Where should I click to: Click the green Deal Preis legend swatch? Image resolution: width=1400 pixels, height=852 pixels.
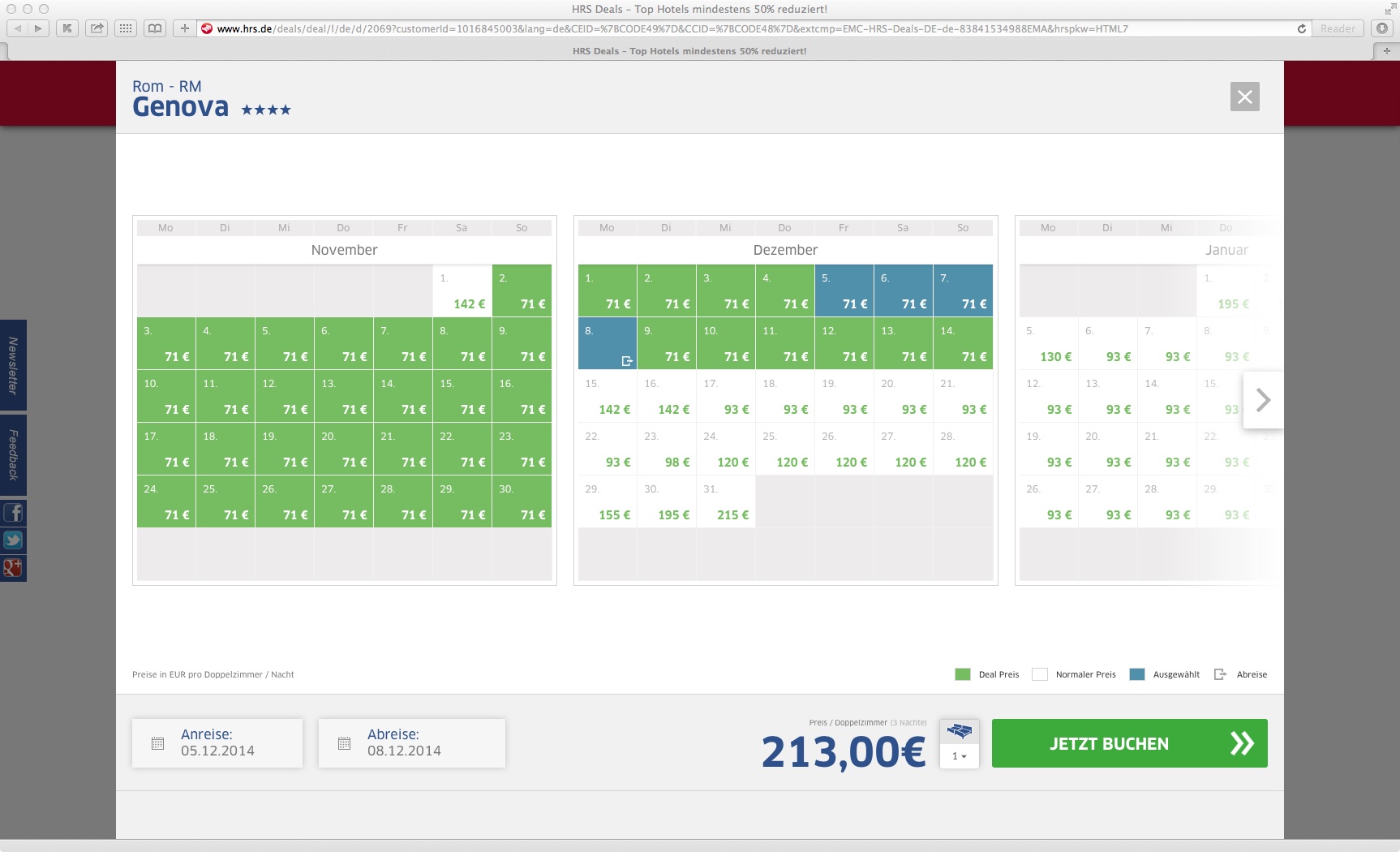click(963, 674)
